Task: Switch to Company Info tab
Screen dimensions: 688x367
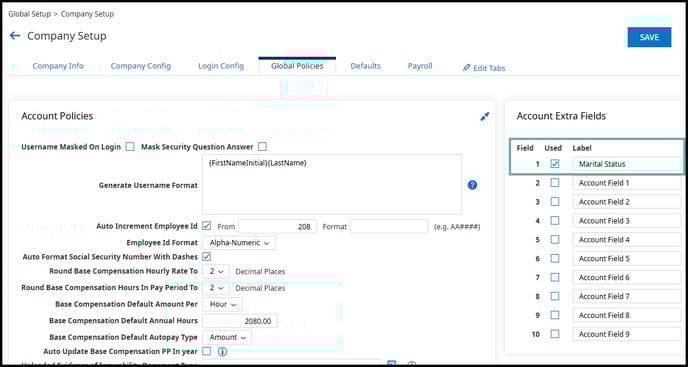Action: pos(58,66)
